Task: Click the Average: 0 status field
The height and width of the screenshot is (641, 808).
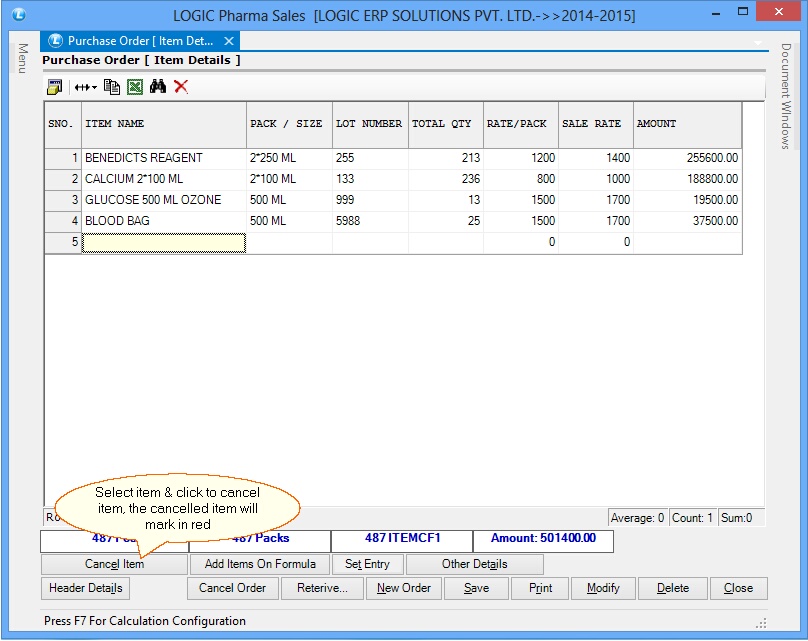Action: pyautogui.click(x=637, y=518)
